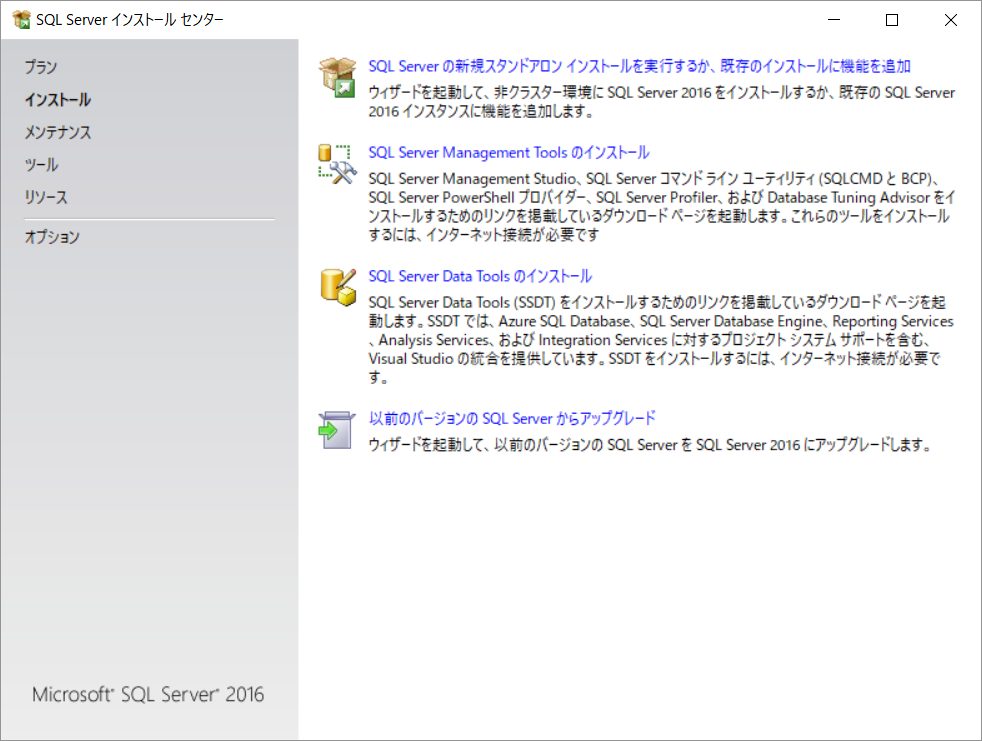
Task: Start SQL Server の新規スタンドアロン インストール link
Action: click(639, 66)
